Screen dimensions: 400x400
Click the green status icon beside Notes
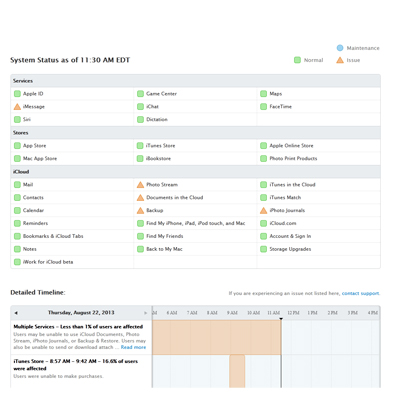[x=17, y=249]
